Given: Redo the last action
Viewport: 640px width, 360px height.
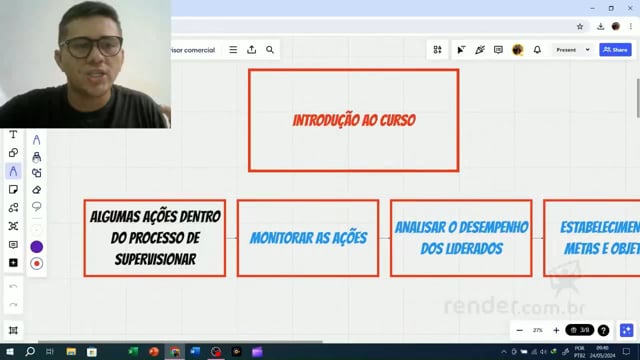Looking at the screenshot, I should point(13,304).
